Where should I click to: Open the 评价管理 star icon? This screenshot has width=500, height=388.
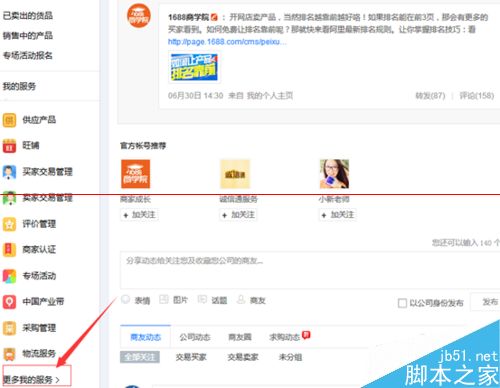coord(9,224)
